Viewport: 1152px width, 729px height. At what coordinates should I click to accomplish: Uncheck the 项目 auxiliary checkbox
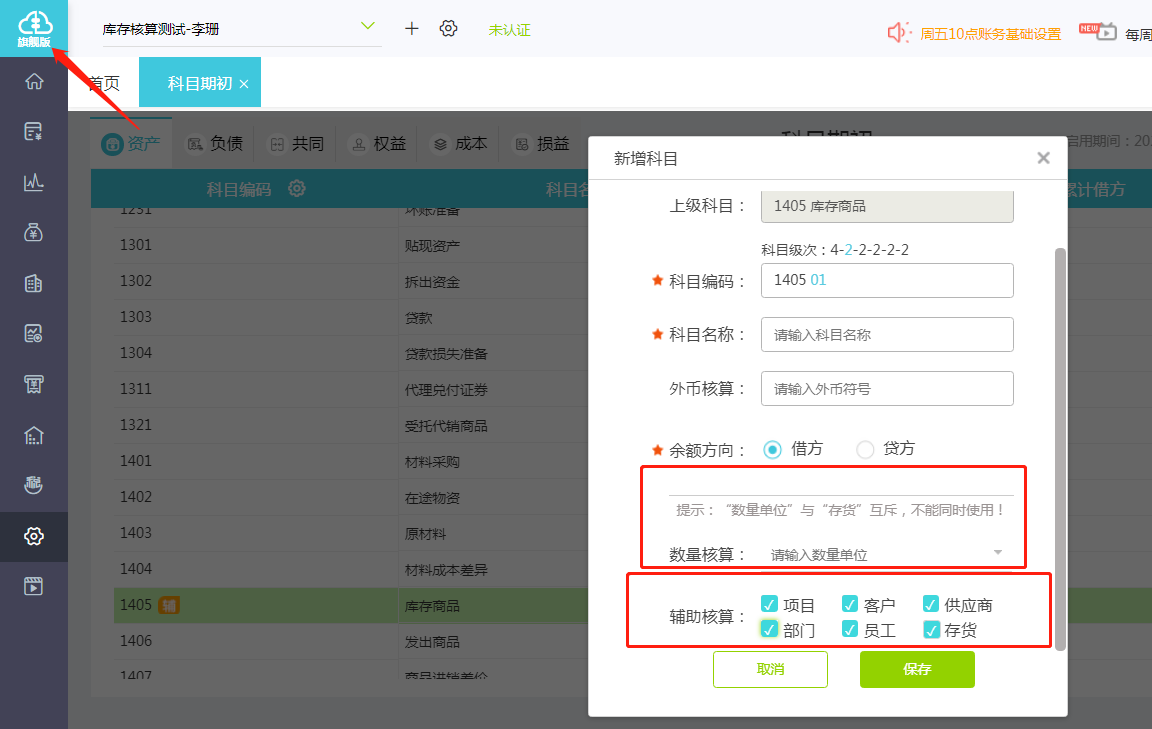(x=769, y=604)
